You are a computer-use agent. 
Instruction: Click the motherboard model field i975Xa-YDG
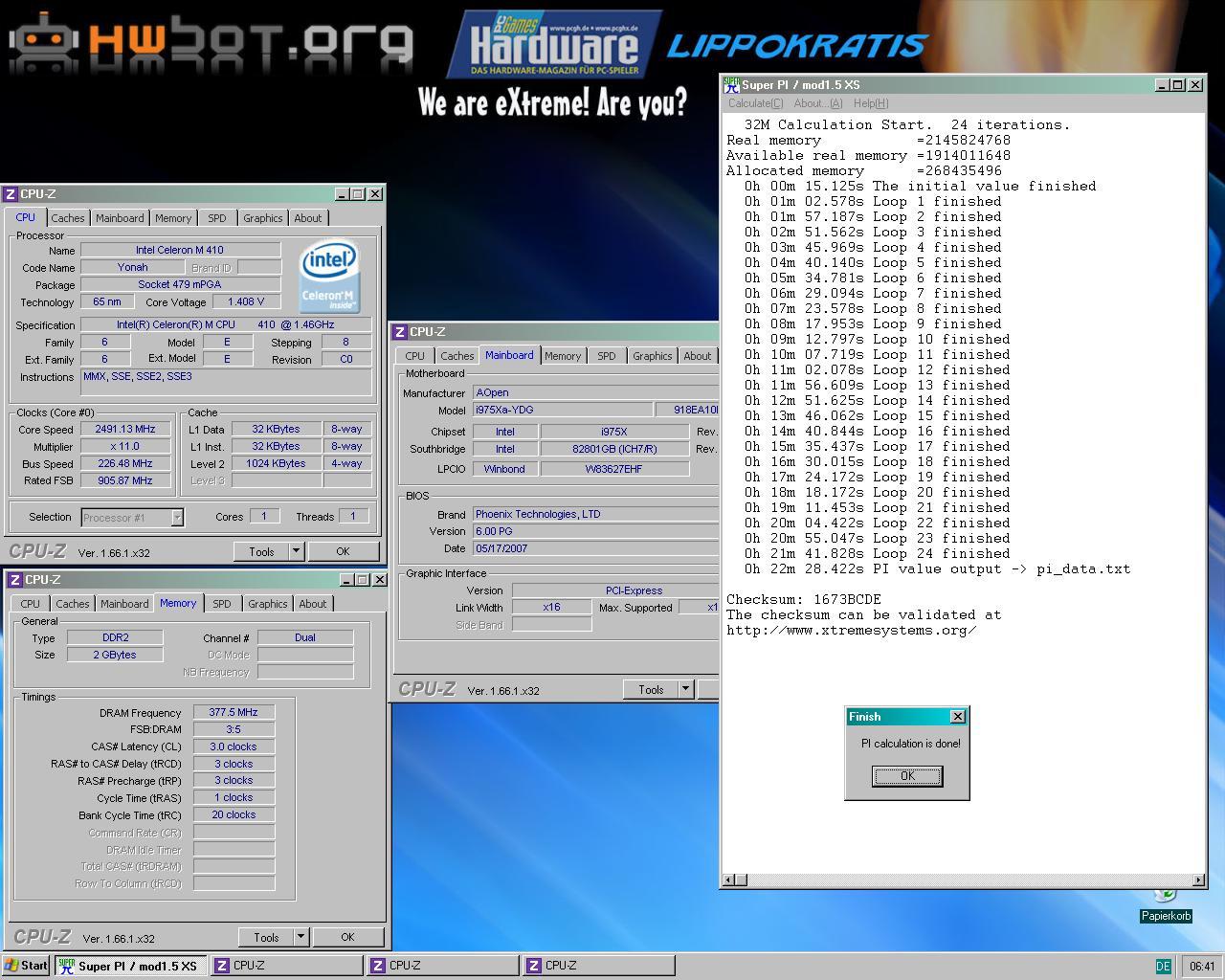(563, 410)
